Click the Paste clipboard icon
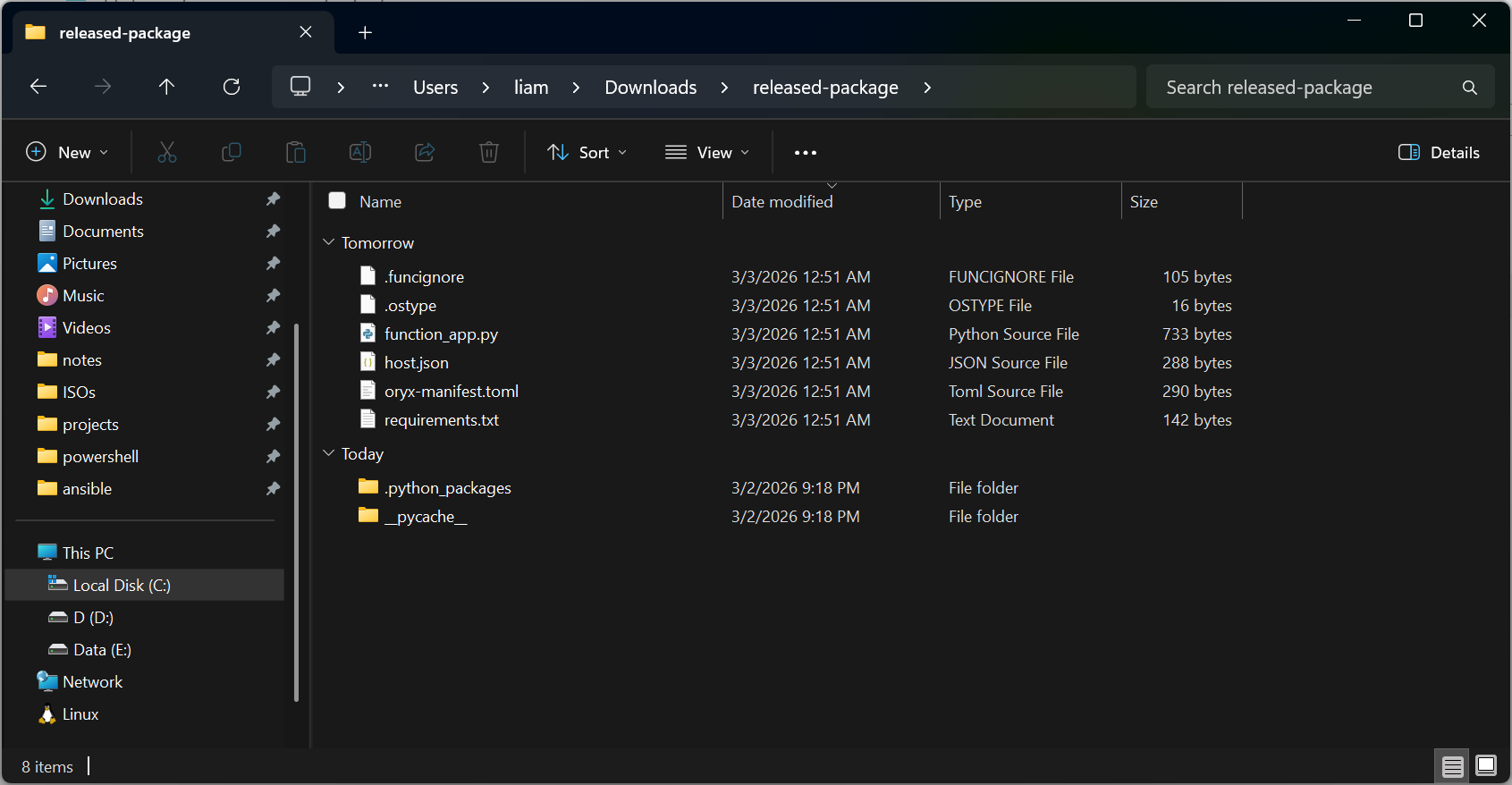1512x785 pixels. pyautogui.click(x=296, y=153)
